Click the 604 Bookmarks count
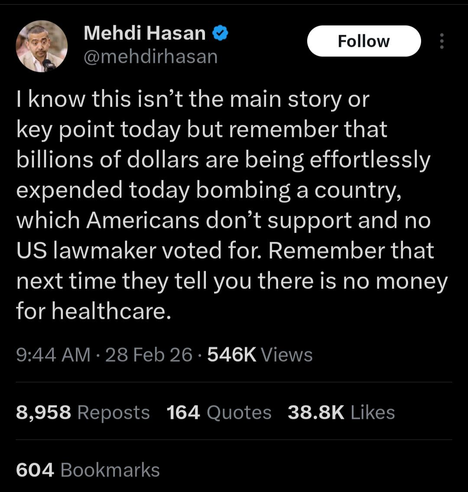468x492 pixels. 88,470
